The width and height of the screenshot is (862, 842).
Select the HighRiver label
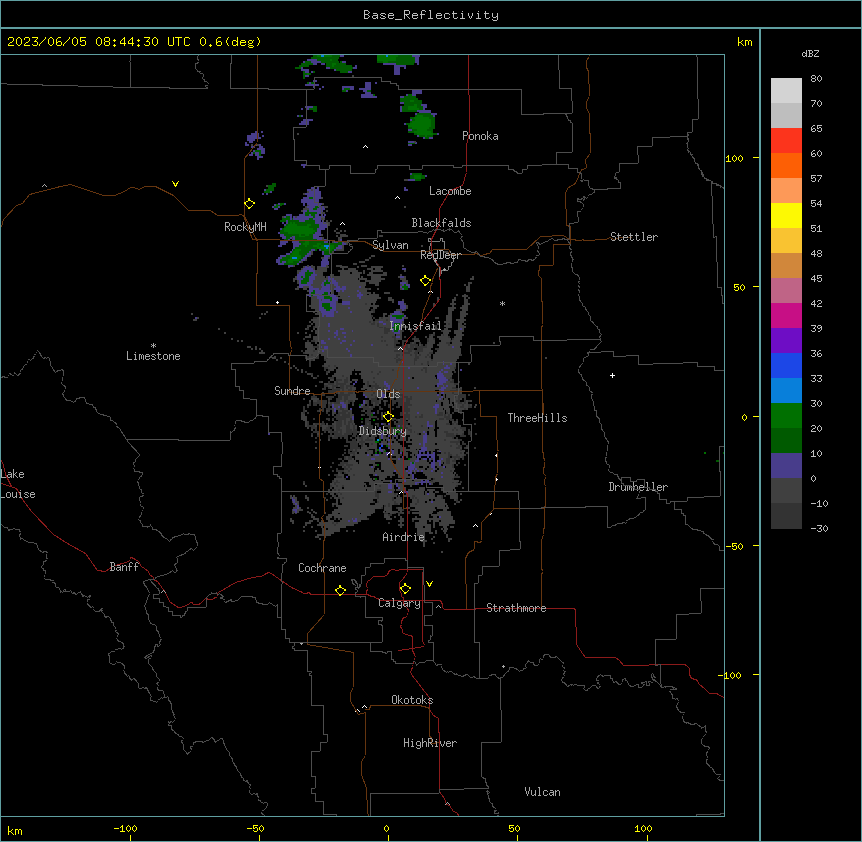(x=430, y=743)
